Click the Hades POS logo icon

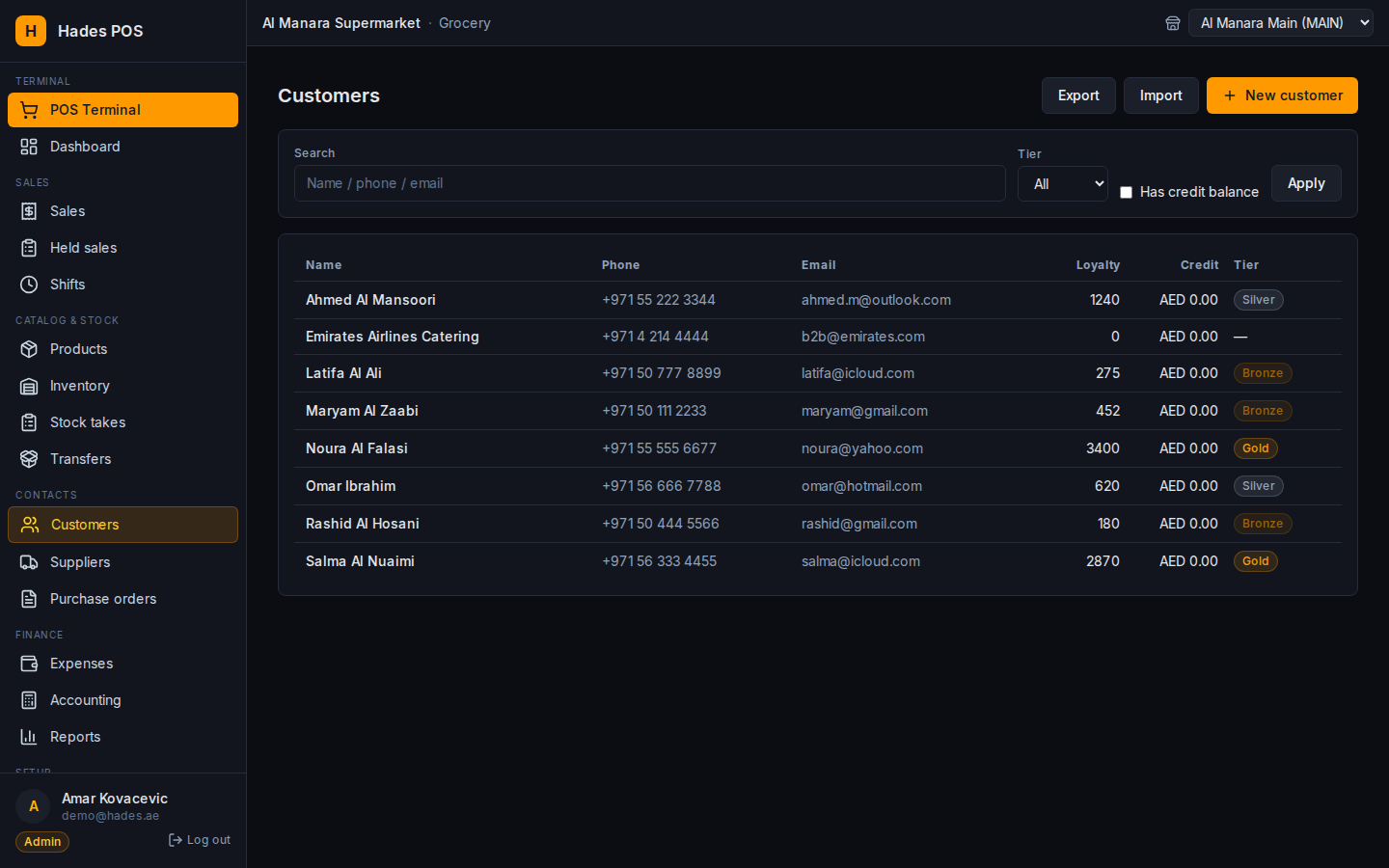31,31
